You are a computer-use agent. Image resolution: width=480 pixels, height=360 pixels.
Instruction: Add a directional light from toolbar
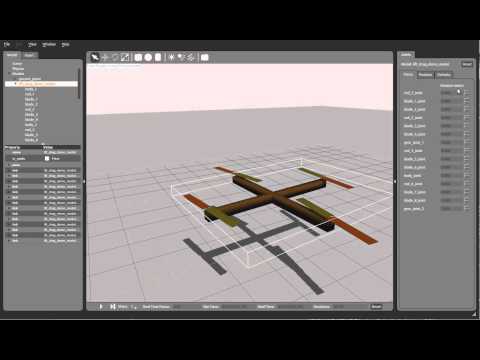click(191, 57)
